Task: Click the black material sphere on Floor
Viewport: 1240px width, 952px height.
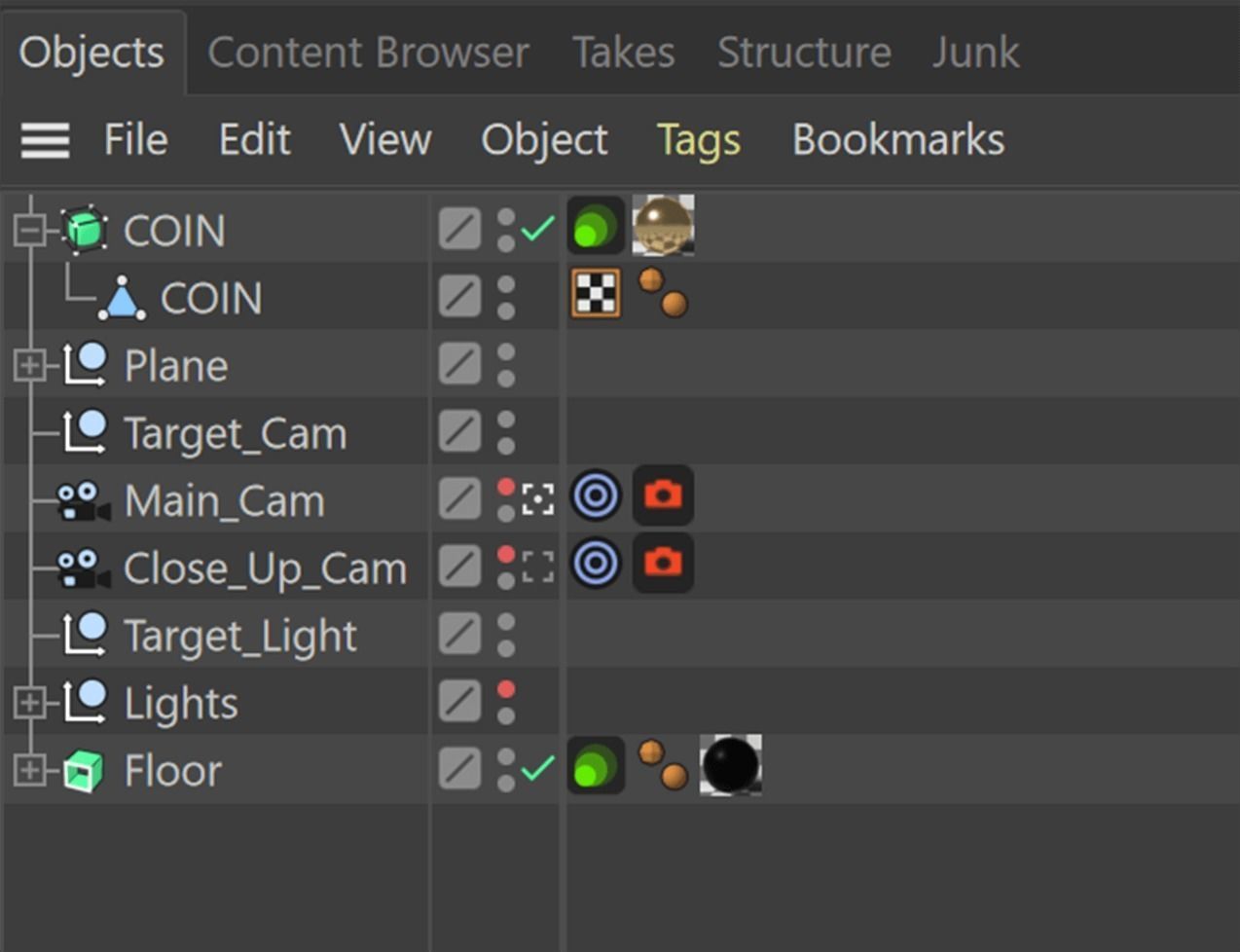Action: (730, 765)
